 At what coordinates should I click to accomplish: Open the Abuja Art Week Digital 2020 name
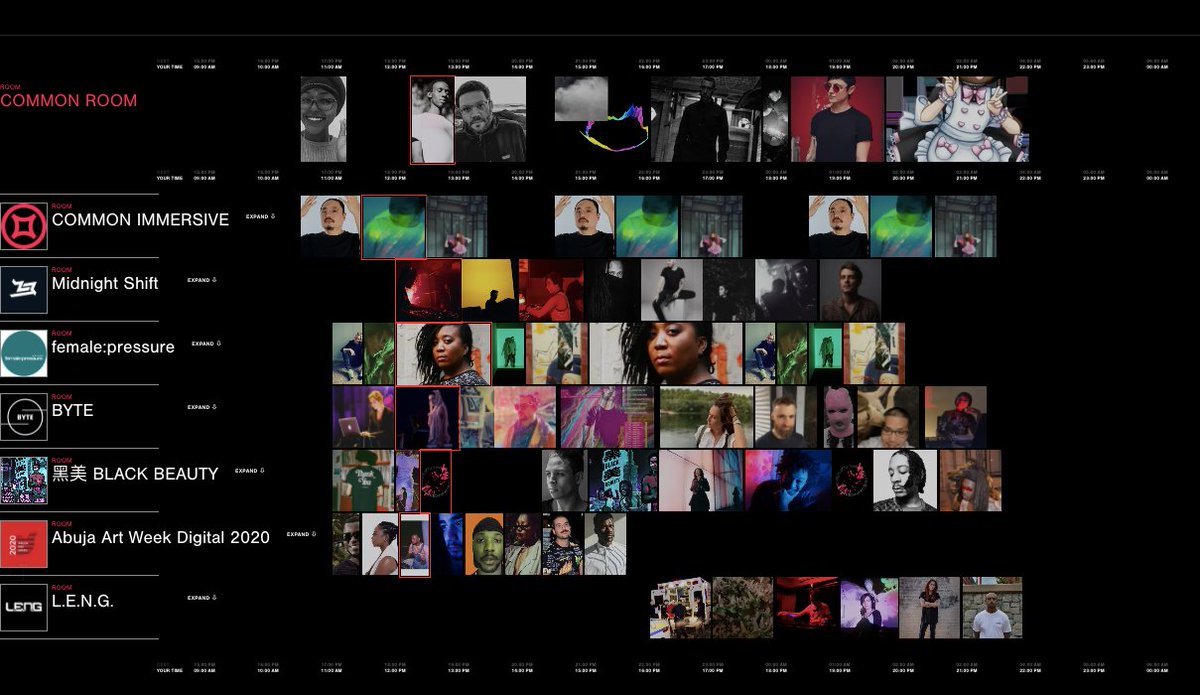161,538
